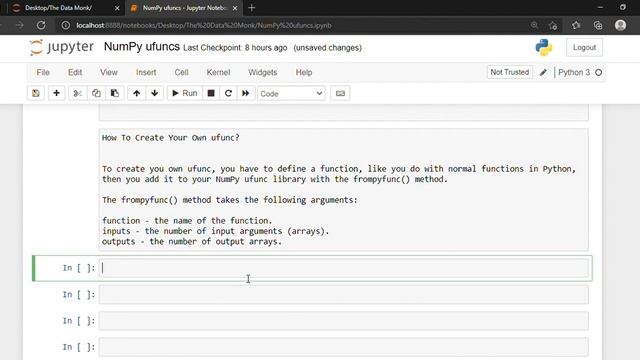This screenshot has height=360, width=640.
Task: Open a new browser tab
Action: [x=251, y=8]
